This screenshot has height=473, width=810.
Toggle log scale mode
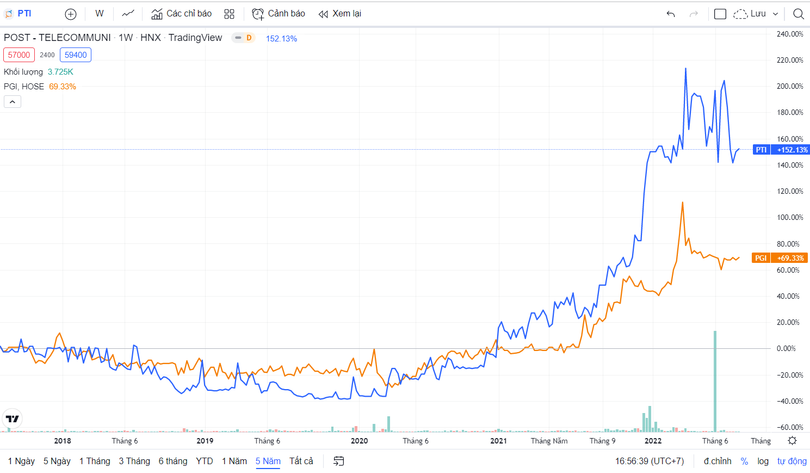click(x=763, y=461)
